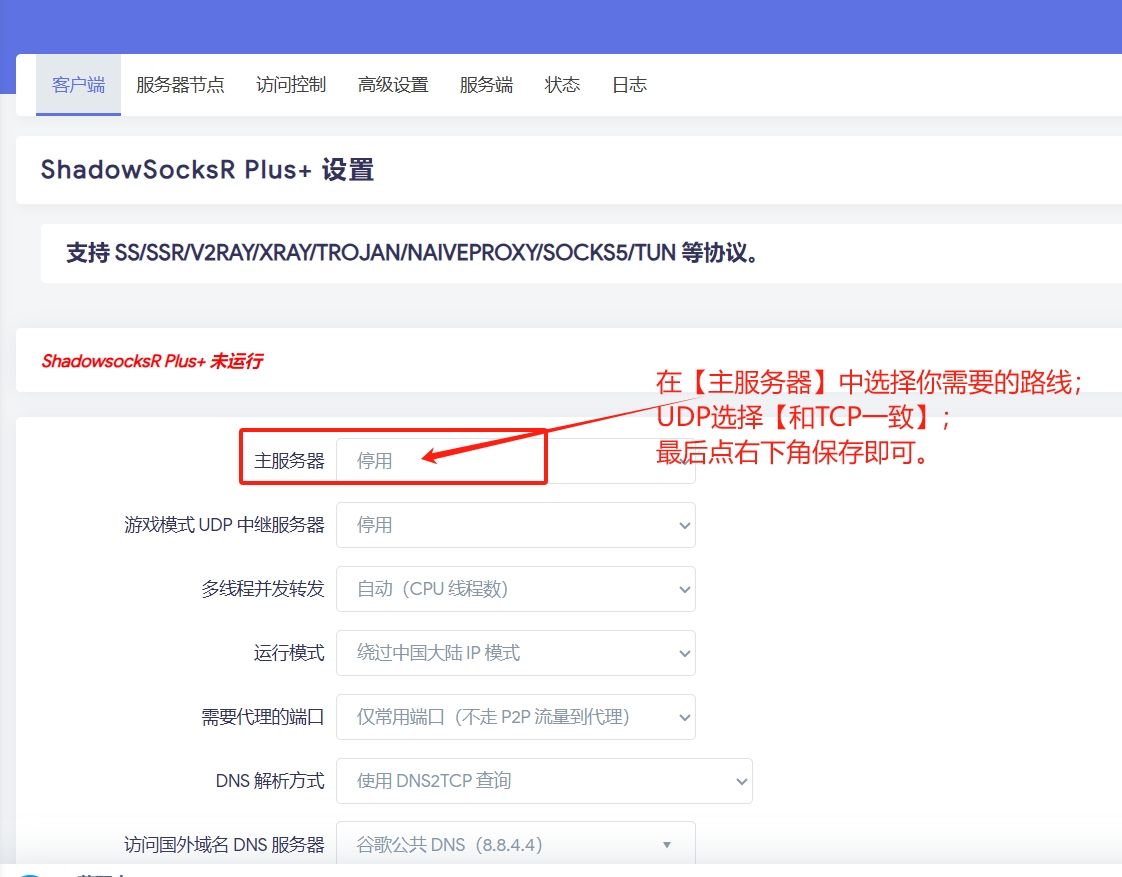Open the DNS 解析方式 dropdown

coord(544,781)
